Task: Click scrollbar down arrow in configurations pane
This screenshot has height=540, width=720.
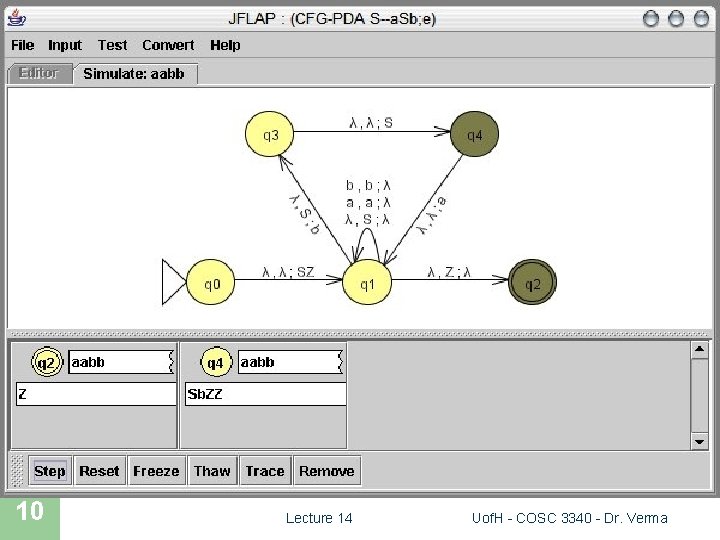Action: pyautogui.click(x=699, y=441)
